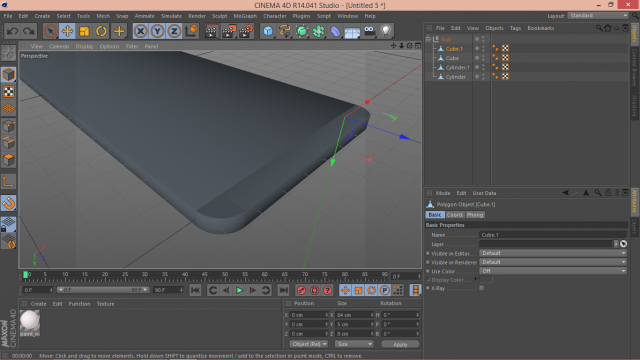Add a light object with bulb icon

(386, 31)
